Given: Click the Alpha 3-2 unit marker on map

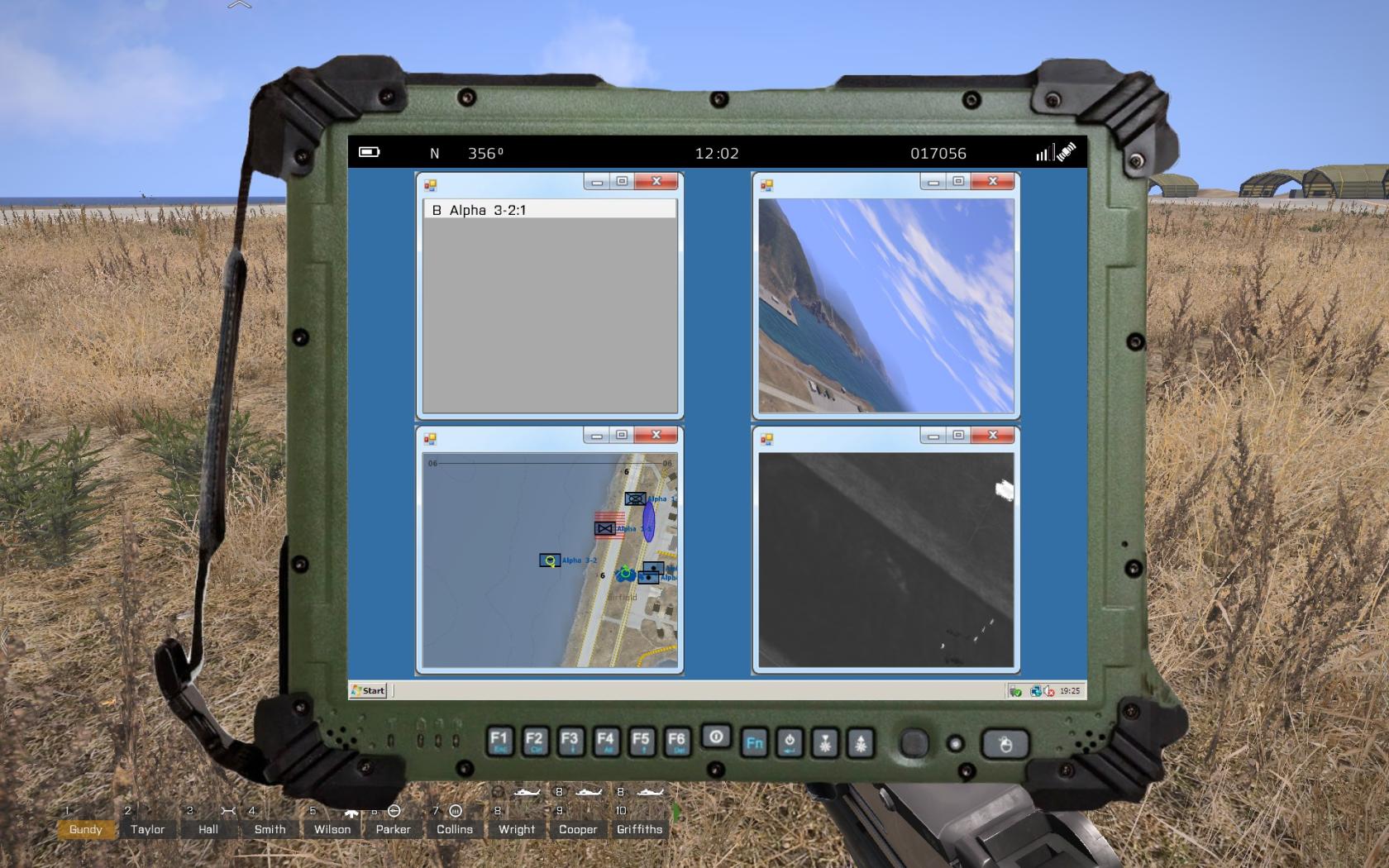Looking at the screenshot, I should 550,560.
